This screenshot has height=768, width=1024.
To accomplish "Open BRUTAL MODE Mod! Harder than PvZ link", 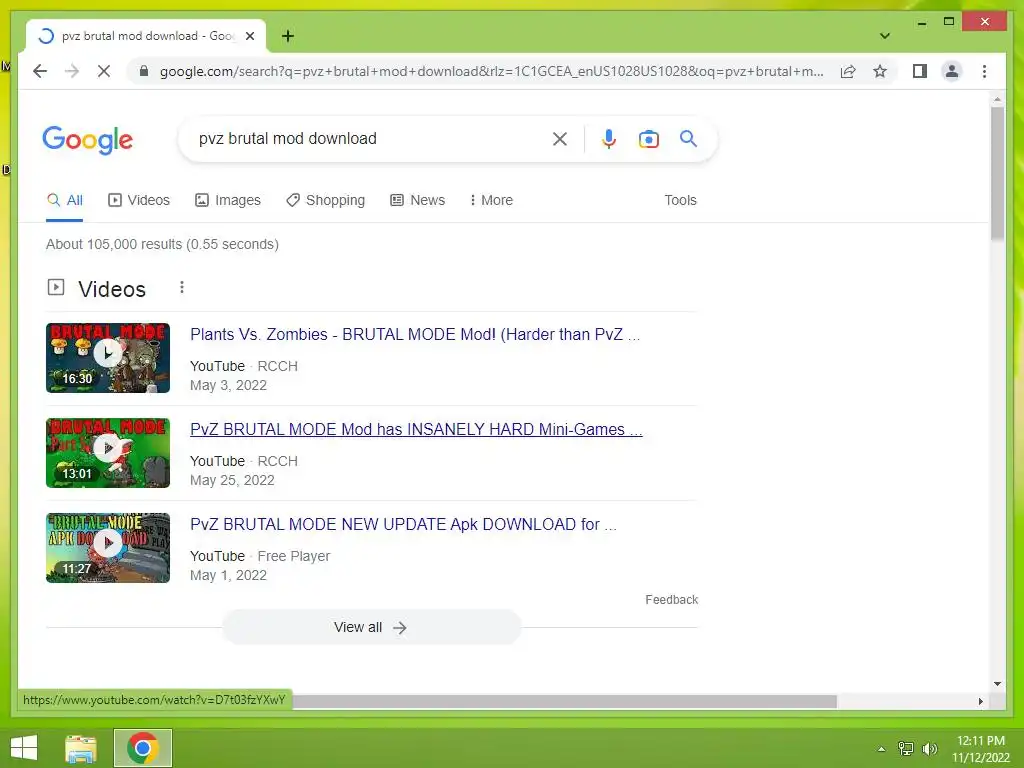I will tap(415, 334).
